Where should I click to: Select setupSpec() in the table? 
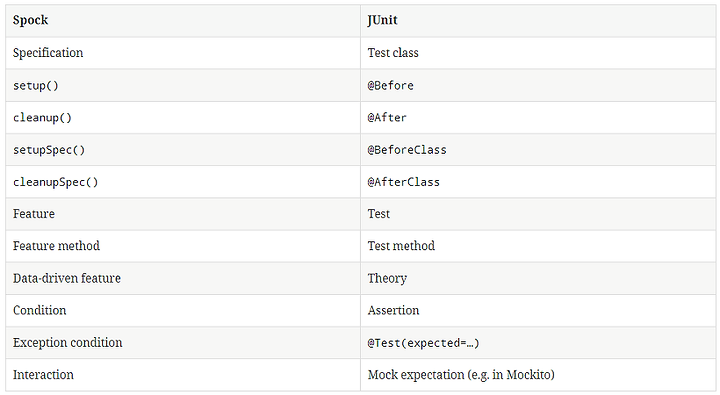(x=49, y=150)
